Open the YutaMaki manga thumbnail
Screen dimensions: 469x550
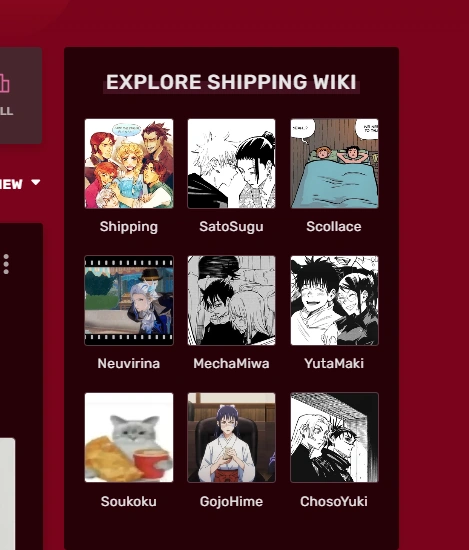[334, 301]
